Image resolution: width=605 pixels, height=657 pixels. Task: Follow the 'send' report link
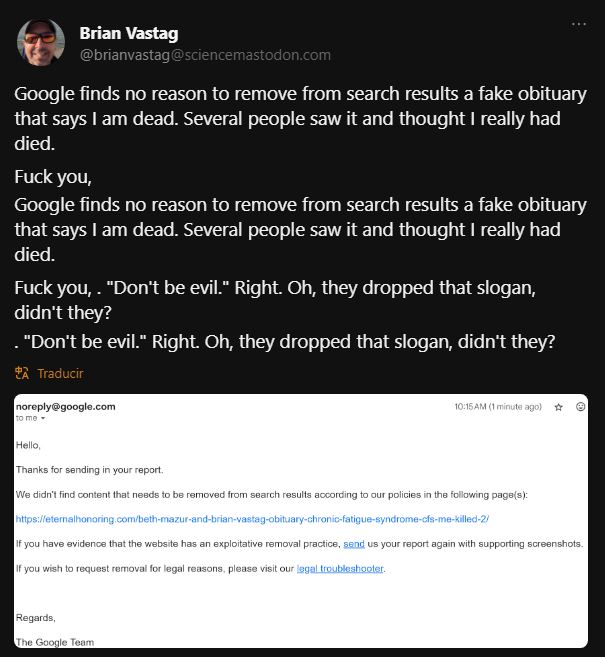point(354,544)
